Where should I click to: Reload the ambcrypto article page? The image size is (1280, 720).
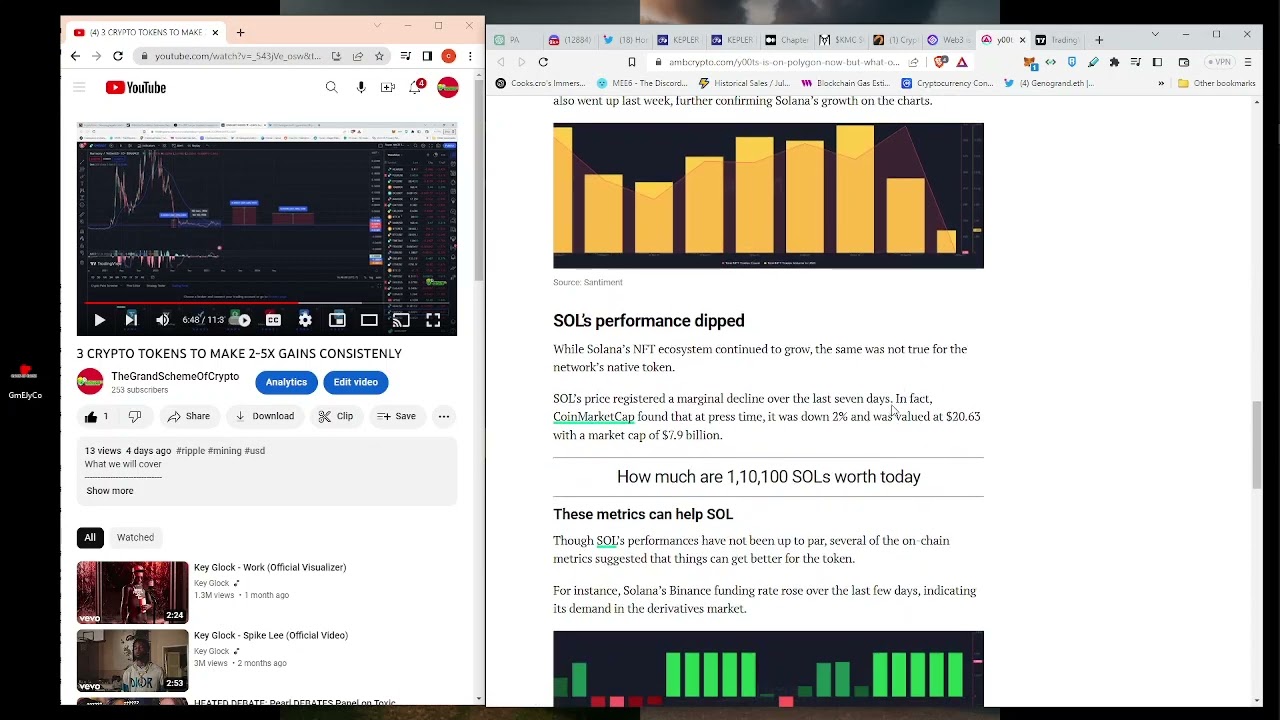543,62
